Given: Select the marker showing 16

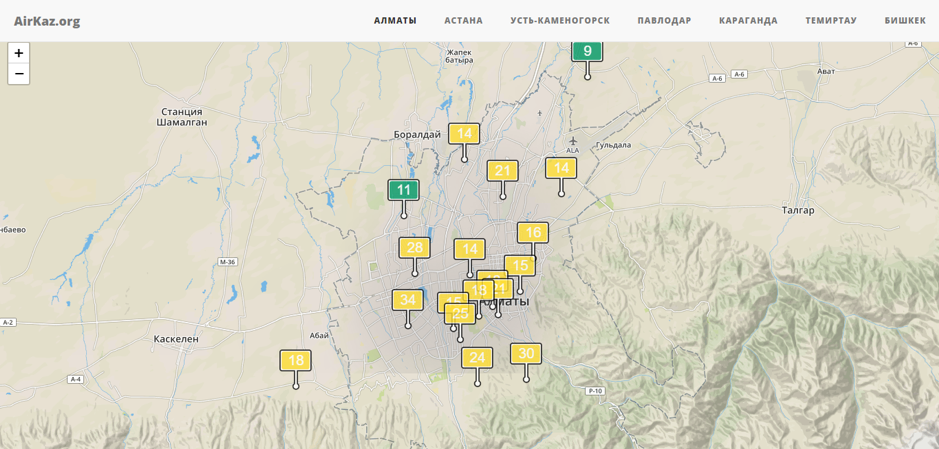Looking at the screenshot, I should 533,233.
